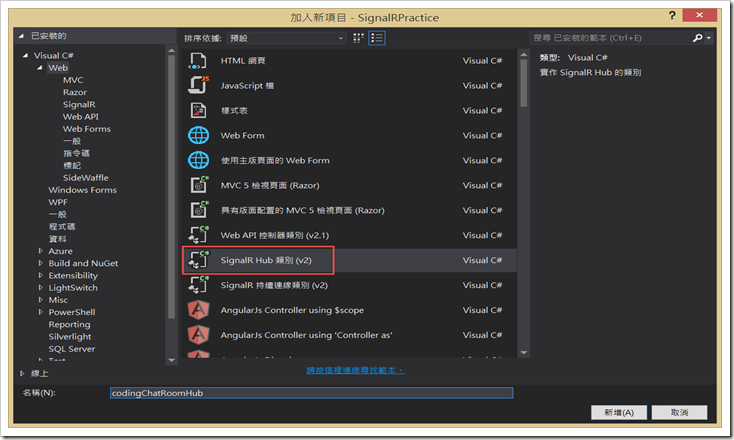
Task: Select the JavaScript file template icon
Action: click(x=198, y=86)
